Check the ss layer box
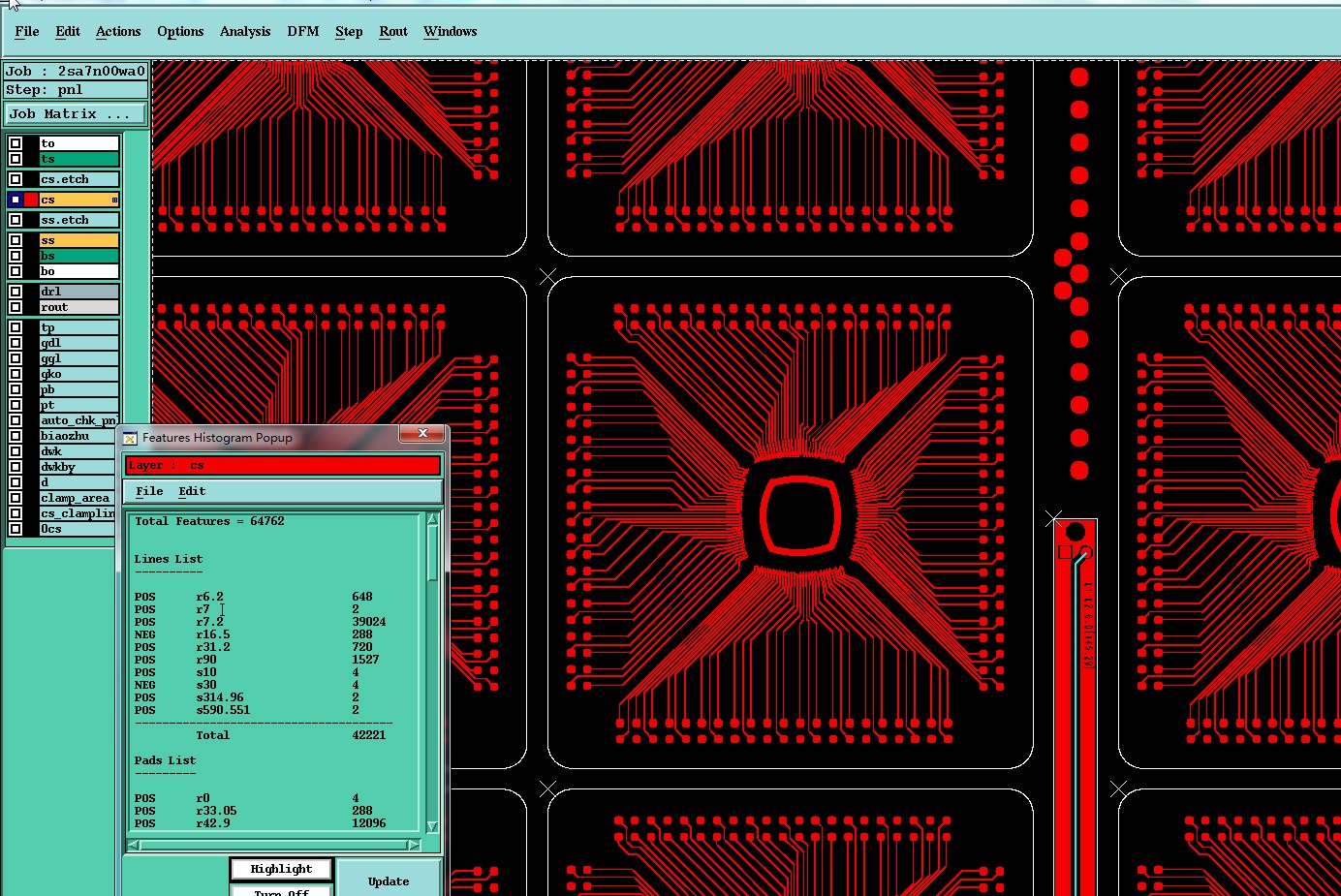The width and height of the screenshot is (1341, 896). pos(16,240)
